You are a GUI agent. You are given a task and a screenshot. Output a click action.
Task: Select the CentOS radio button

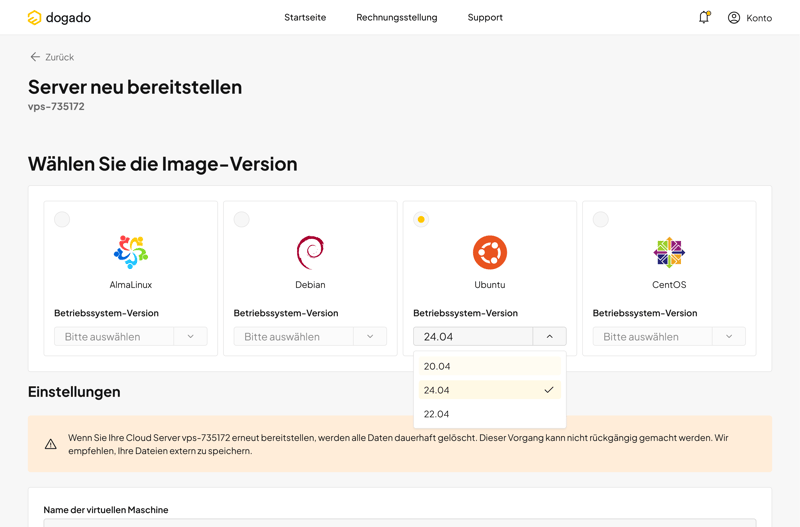[600, 219]
